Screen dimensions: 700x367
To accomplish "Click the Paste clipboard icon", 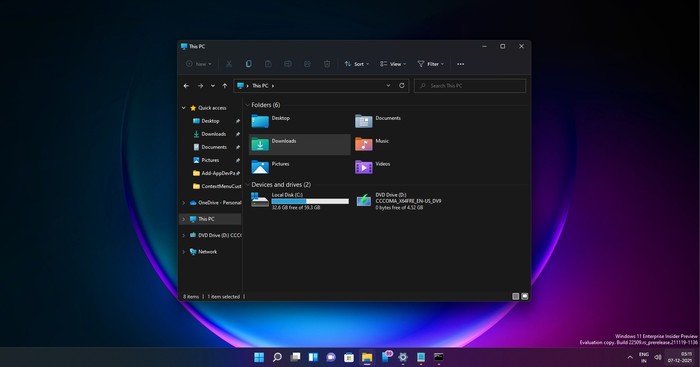I will click(268, 64).
